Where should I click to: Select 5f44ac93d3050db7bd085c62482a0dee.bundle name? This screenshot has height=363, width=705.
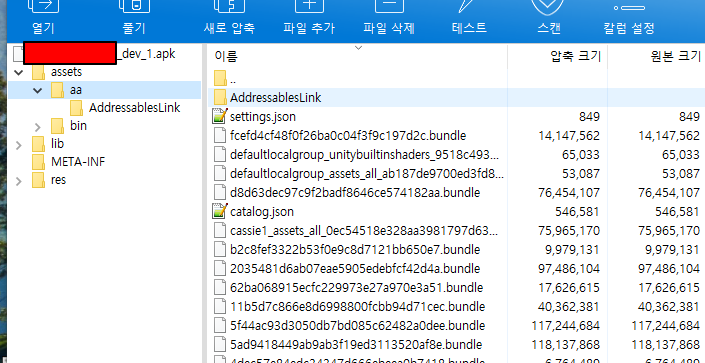click(357, 326)
